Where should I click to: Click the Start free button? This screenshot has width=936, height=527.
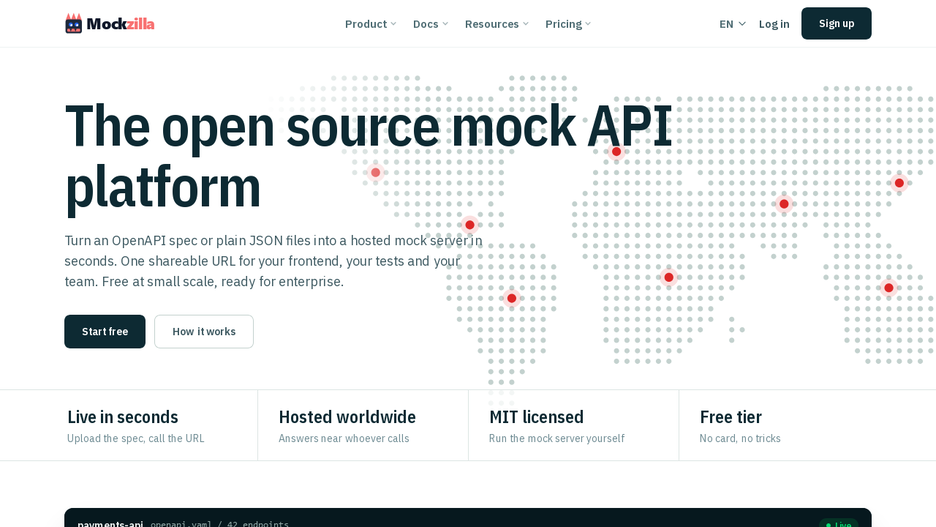point(104,331)
